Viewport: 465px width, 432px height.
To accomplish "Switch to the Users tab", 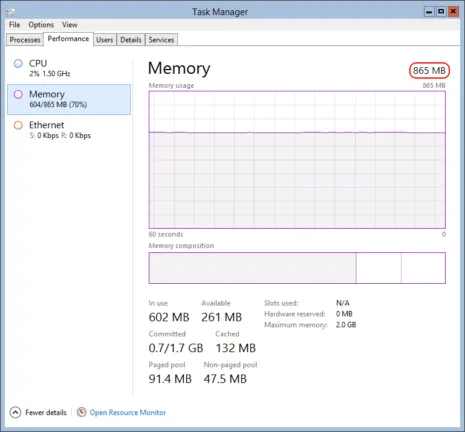I will [105, 40].
